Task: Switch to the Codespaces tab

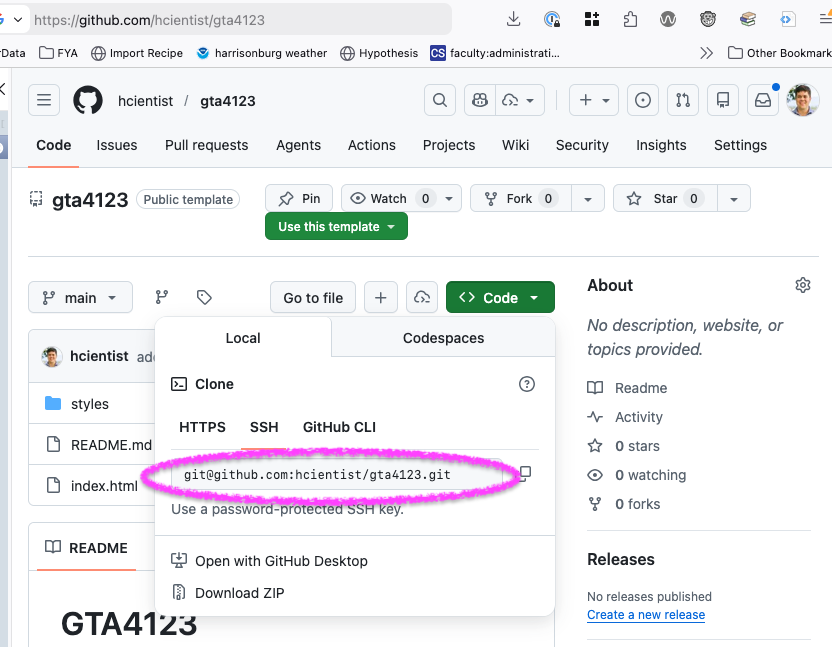Action: pos(443,338)
